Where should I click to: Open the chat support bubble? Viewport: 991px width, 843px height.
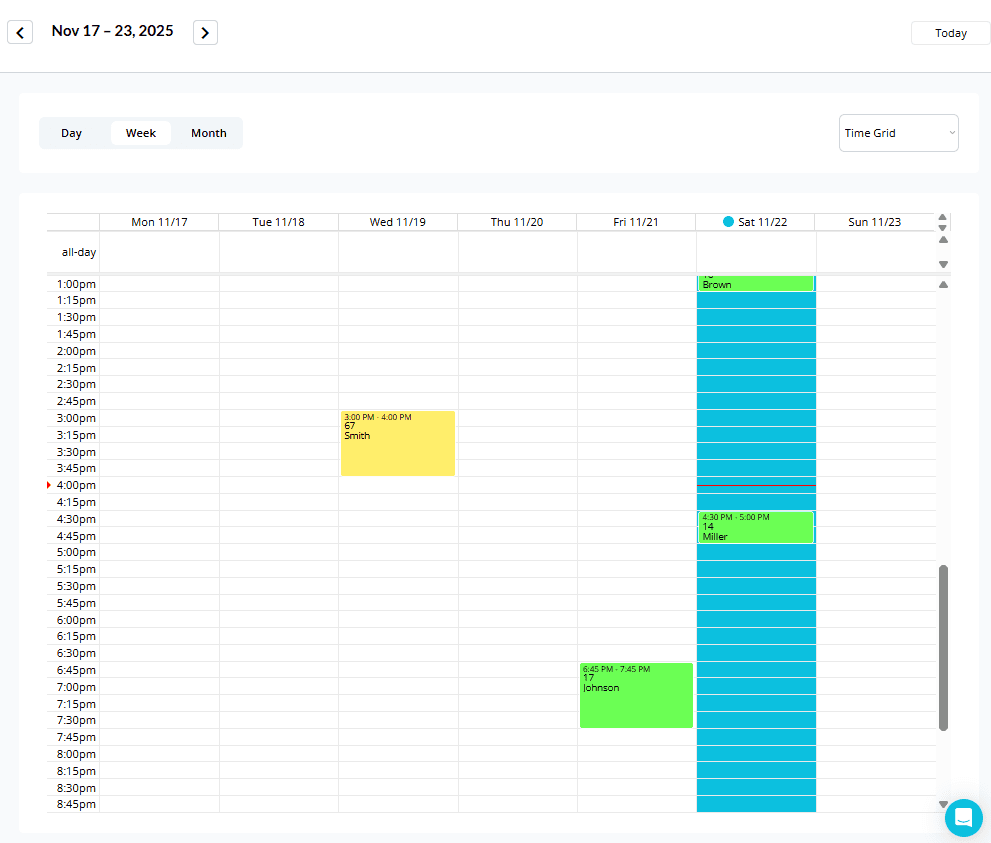tap(963, 817)
